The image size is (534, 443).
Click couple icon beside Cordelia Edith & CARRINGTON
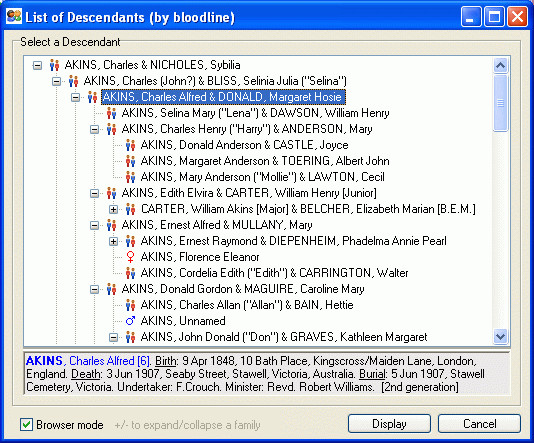[x=130, y=273]
